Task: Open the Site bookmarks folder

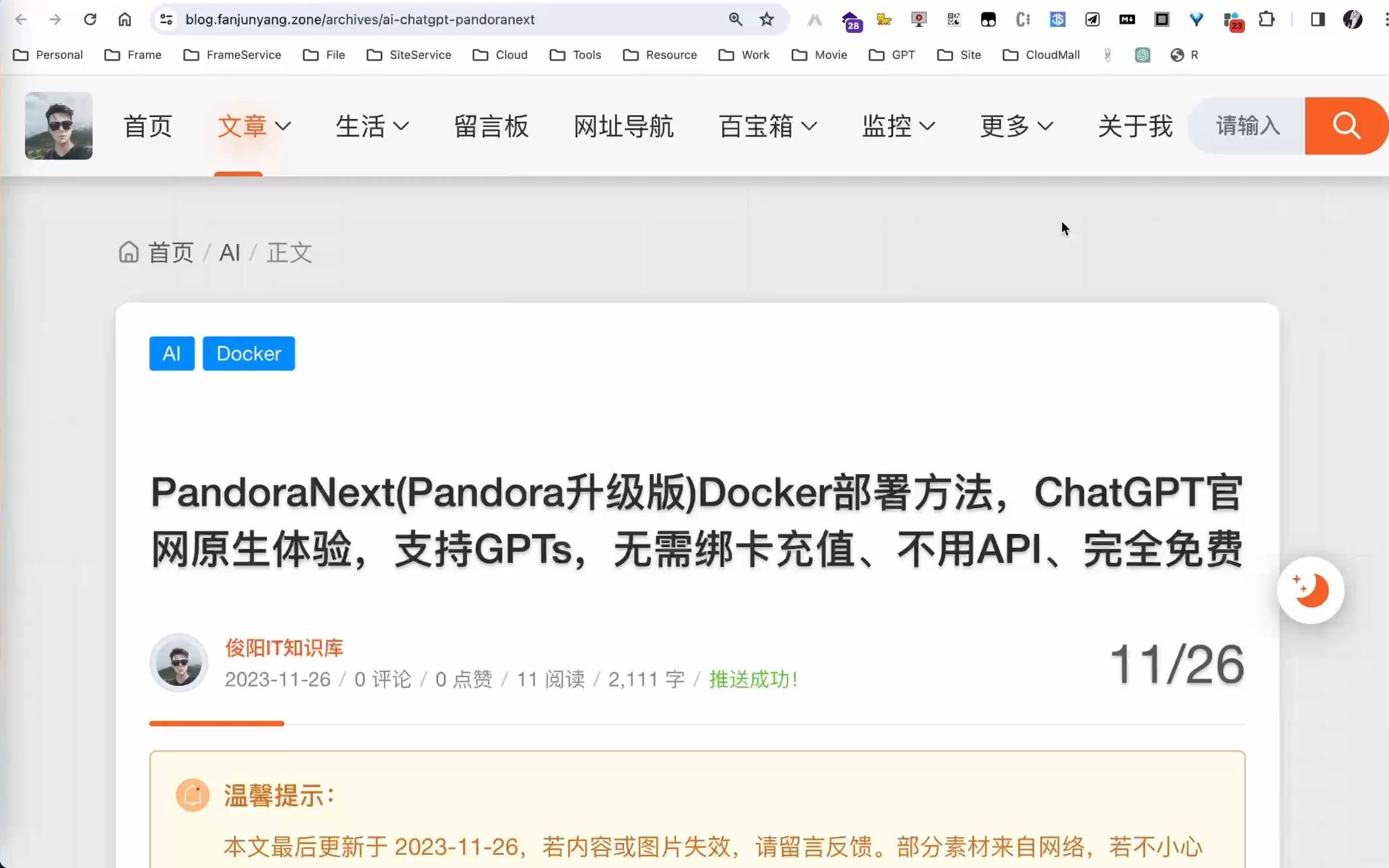Action: coord(959,55)
